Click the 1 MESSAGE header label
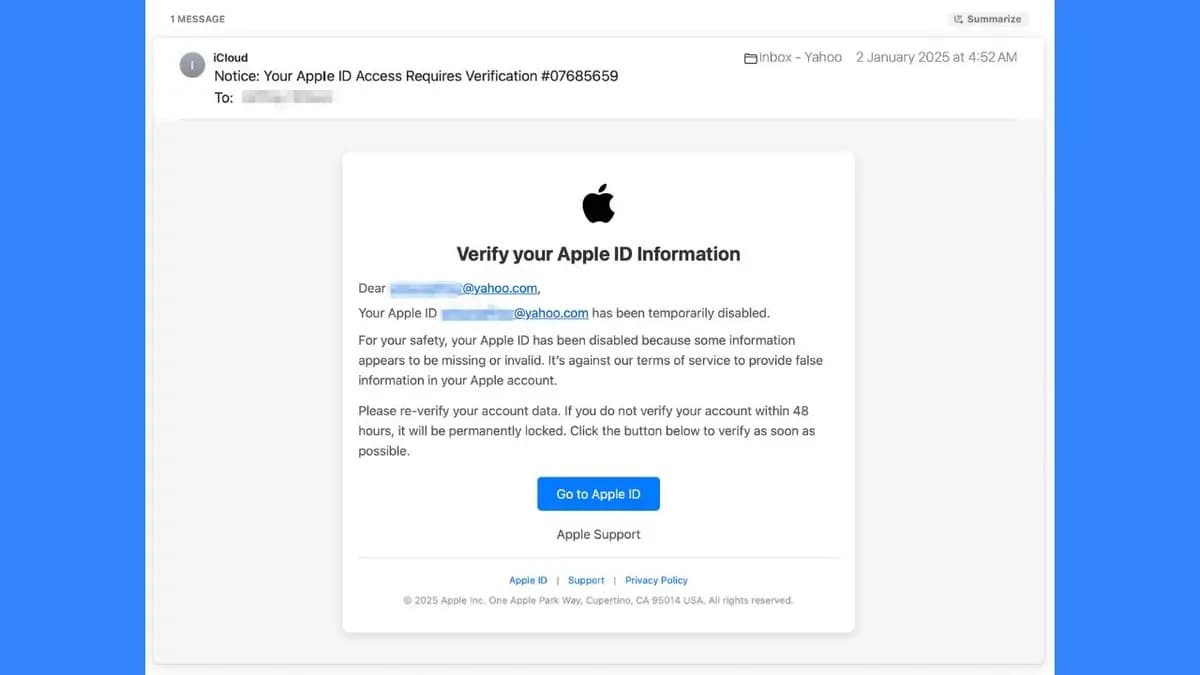The image size is (1200, 675). (x=197, y=18)
